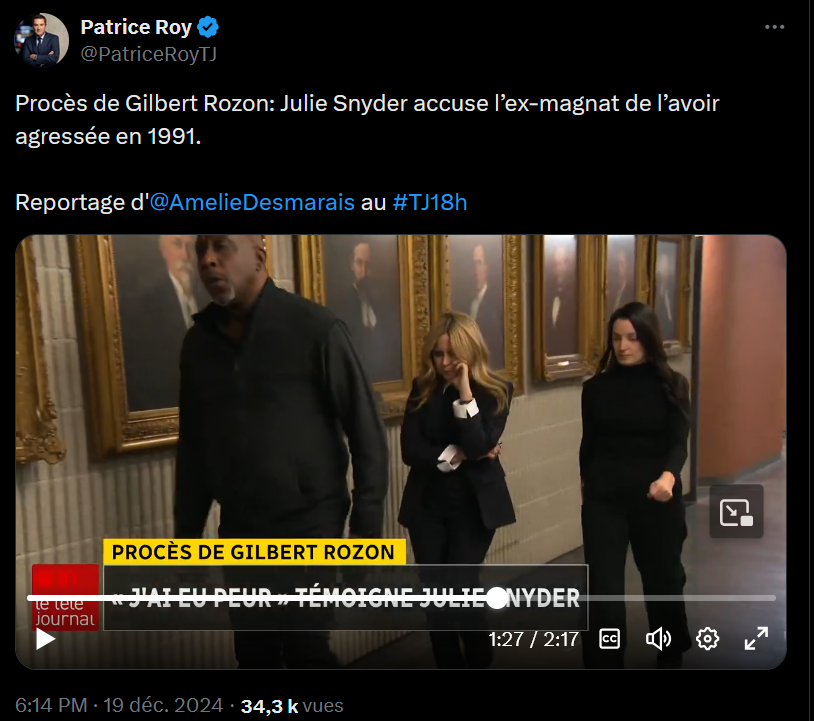This screenshot has width=814, height=721.
Task: Click the 34,3 k vues count
Action: (292, 706)
